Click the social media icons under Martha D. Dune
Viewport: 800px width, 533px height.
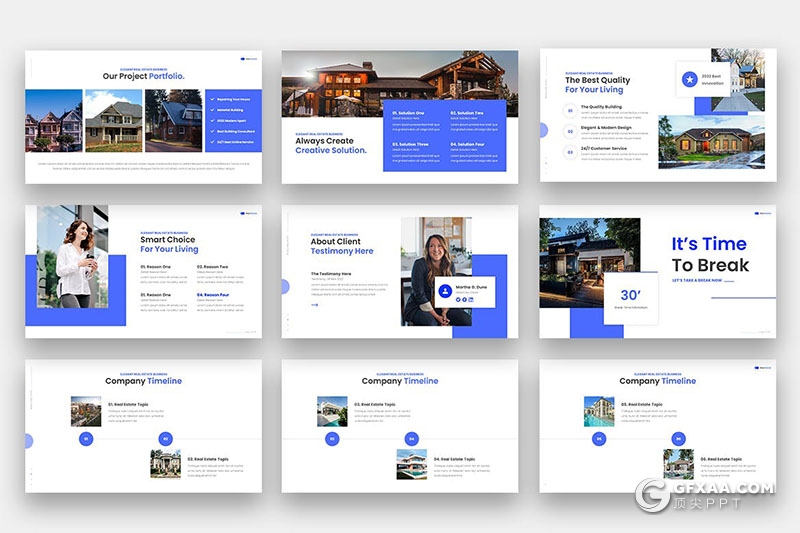point(465,300)
